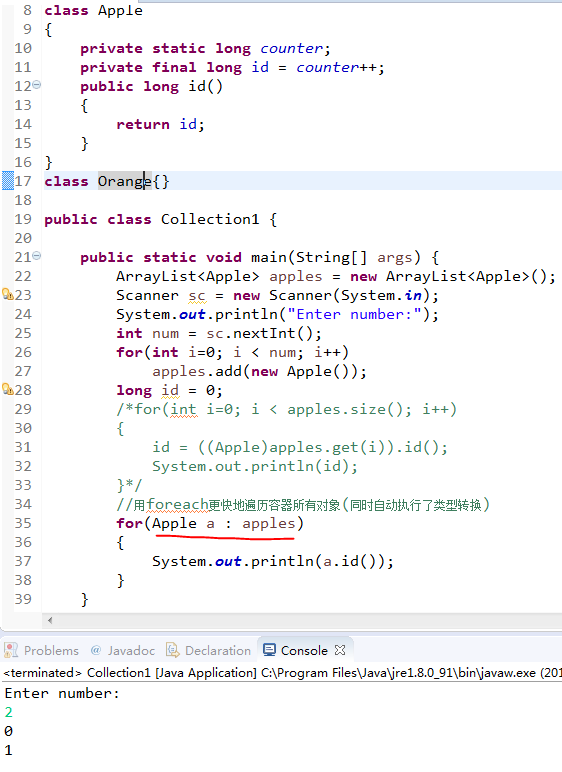
Task: Click the horizontal scrollbar left arrow
Action: pyautogui.click(x=50, y=620)
